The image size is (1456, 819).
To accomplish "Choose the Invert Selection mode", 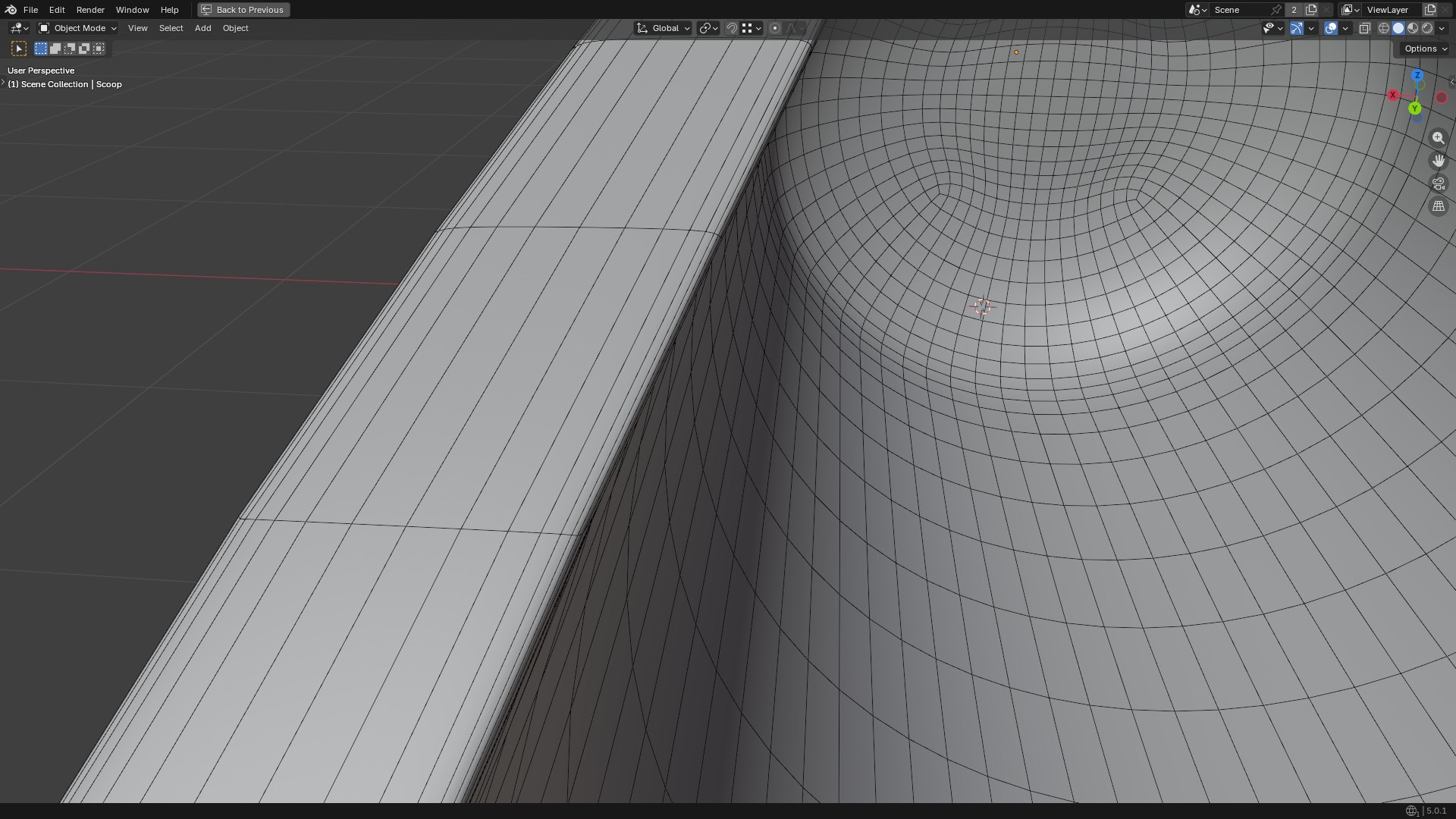I will pyautogui.click(x=84, y=49).
